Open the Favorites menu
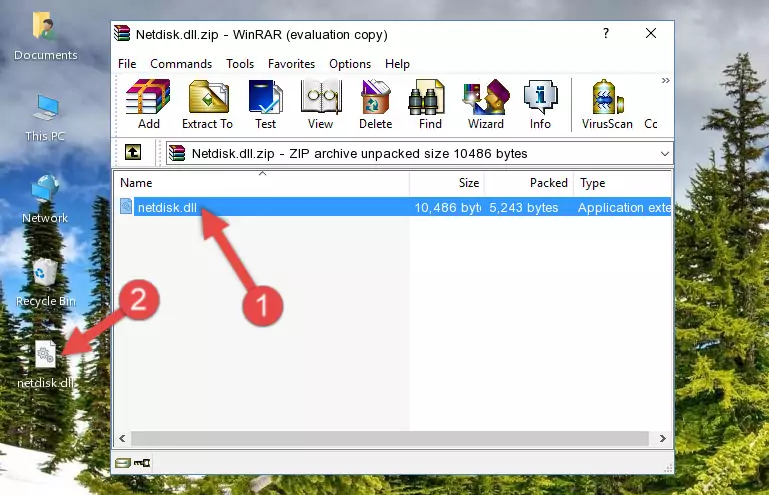The height and width of the screenshot is (495, 769). 291,64
